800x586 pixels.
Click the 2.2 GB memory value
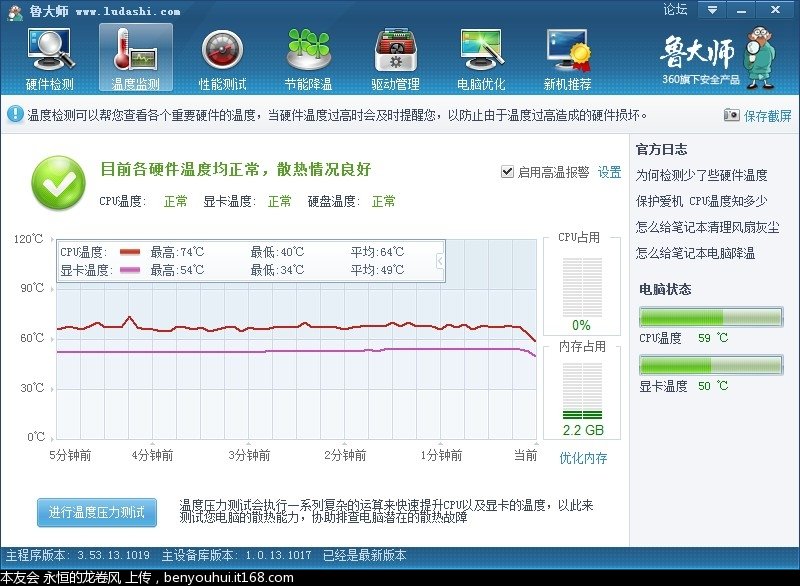[x=583, y=430]
